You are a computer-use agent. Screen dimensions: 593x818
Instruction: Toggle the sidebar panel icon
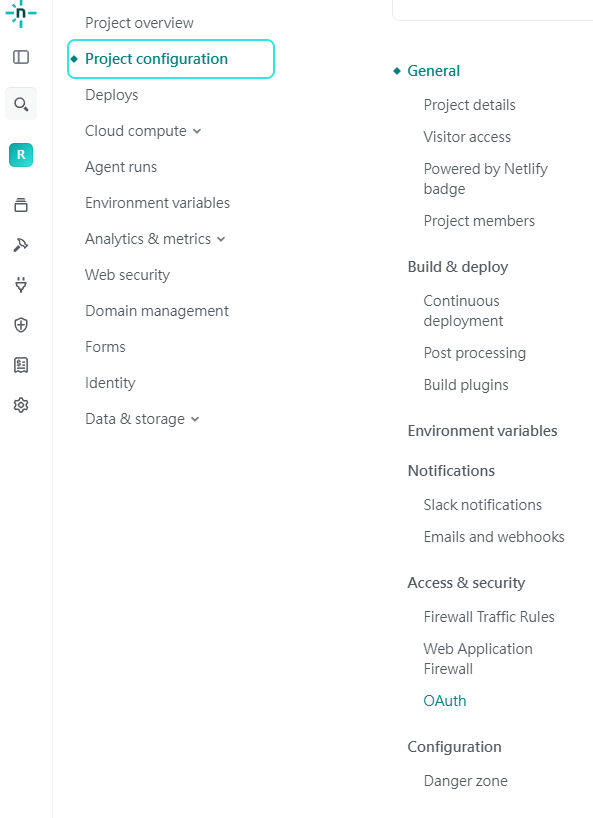coord(21,57)
